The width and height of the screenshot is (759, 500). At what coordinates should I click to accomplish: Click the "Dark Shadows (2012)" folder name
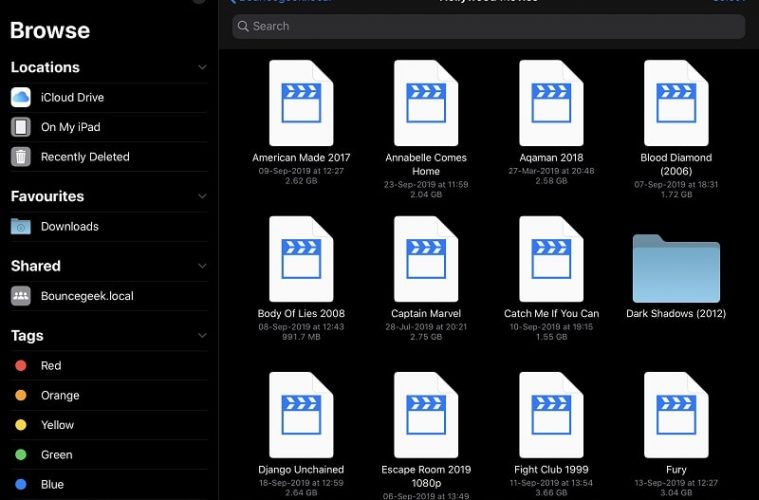tap(676, 314)
